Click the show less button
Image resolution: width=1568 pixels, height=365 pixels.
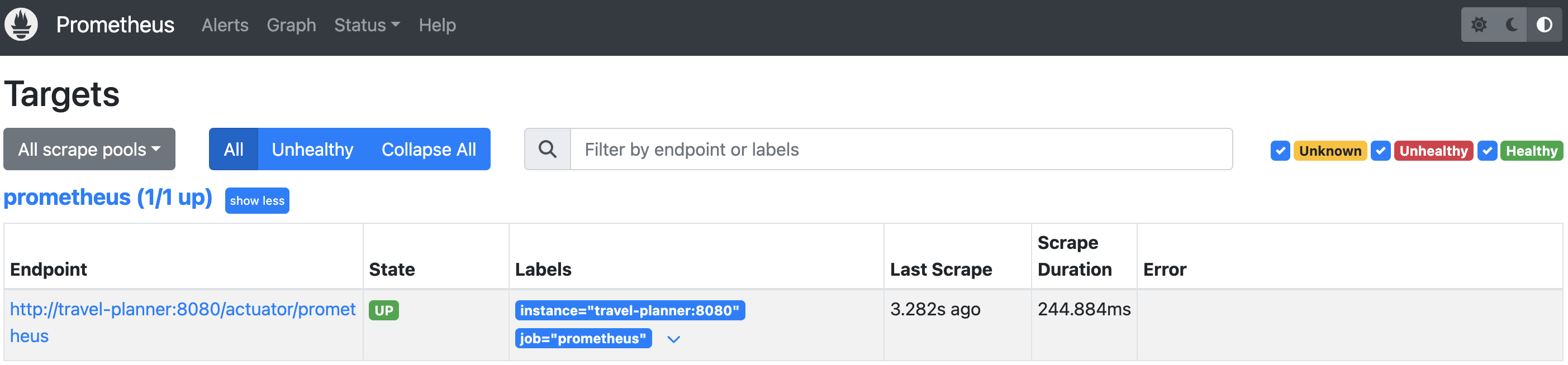257,201
